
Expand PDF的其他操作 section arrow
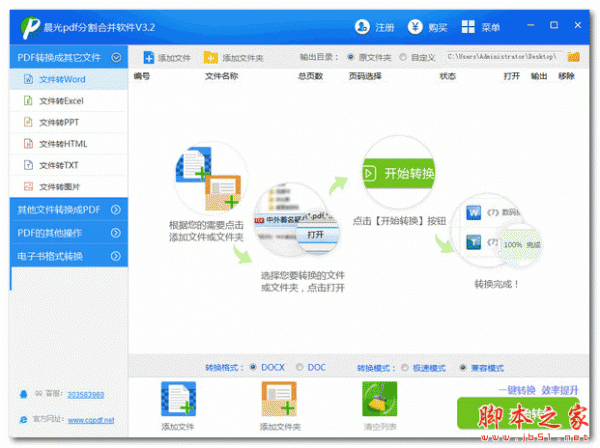[x=116, y=233]
